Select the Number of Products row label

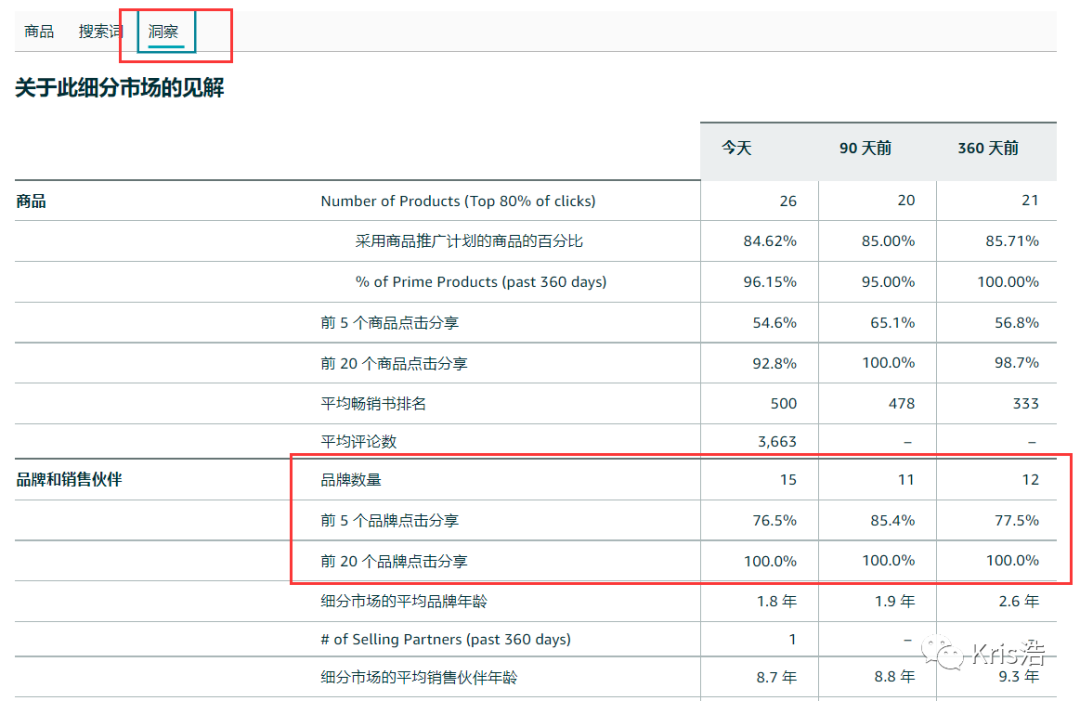pyautogui.click(x=457, y=201)
